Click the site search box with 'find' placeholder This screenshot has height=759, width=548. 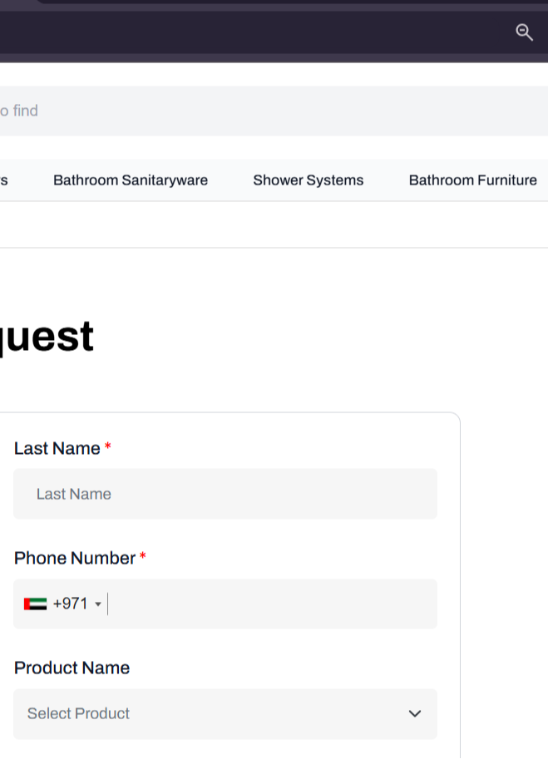(274, 111)
